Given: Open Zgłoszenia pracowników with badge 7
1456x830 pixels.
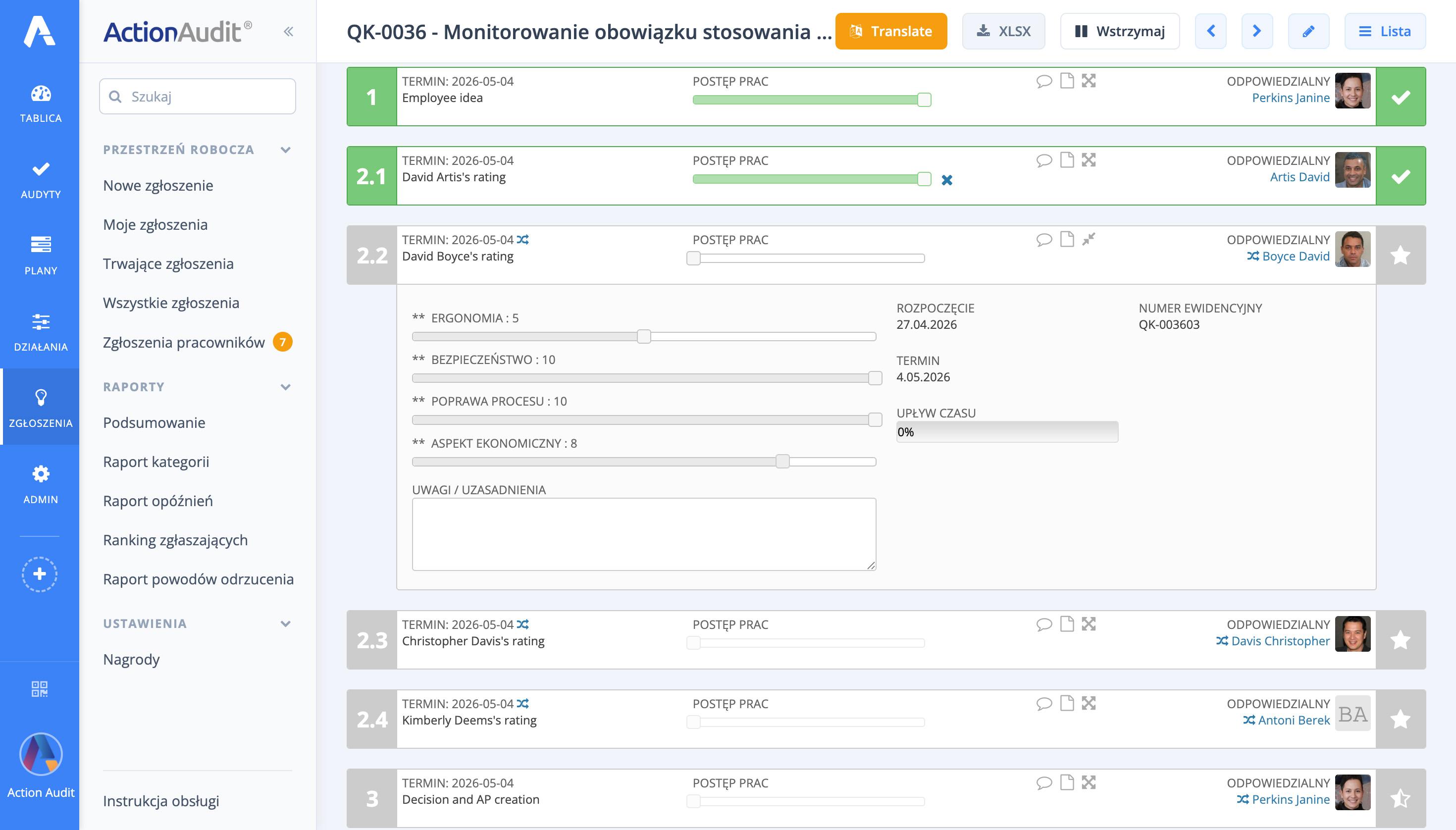Looking at the screenshot, I should pos(197,342).
